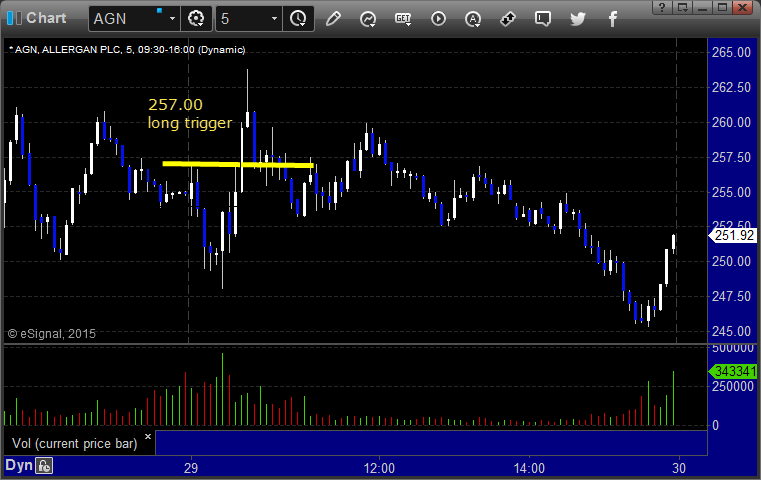This screenshot has height=480, width=761.
Task: Click the Chart window link icon
Action: (x=14, y=18)
